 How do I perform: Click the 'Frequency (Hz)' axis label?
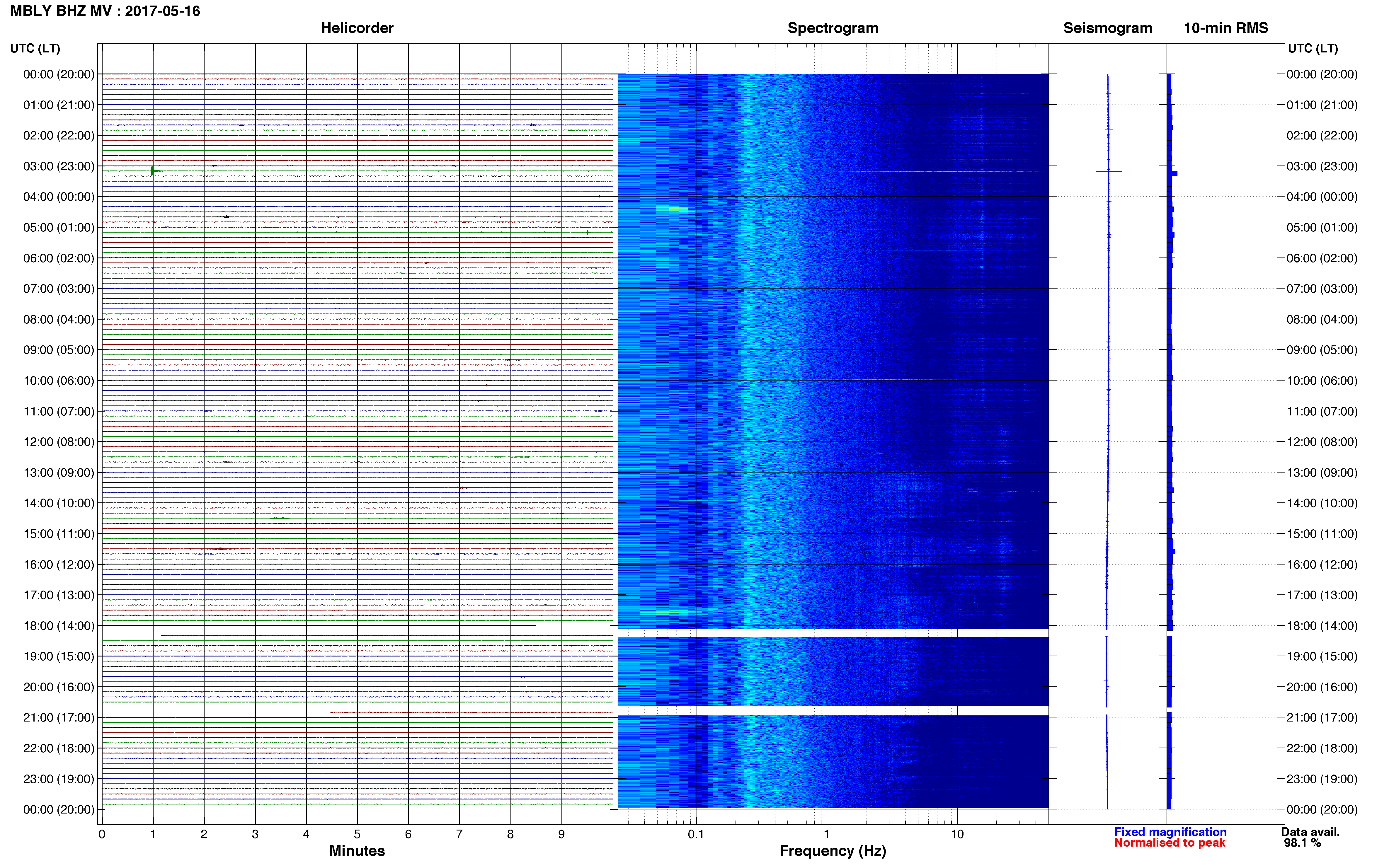pos(833,851)
